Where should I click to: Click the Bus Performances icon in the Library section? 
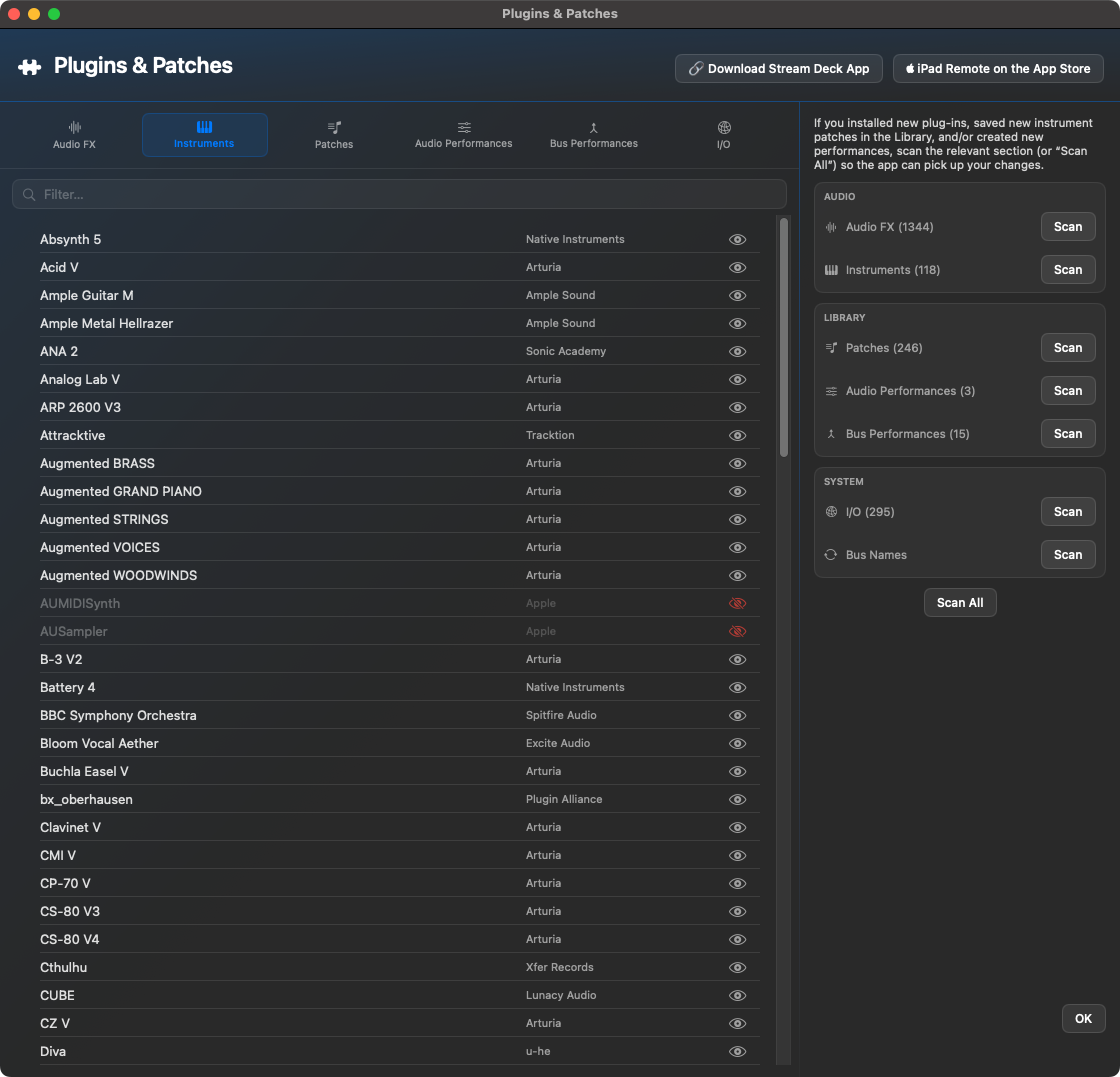pyautogui.click(x=831, y=434)
